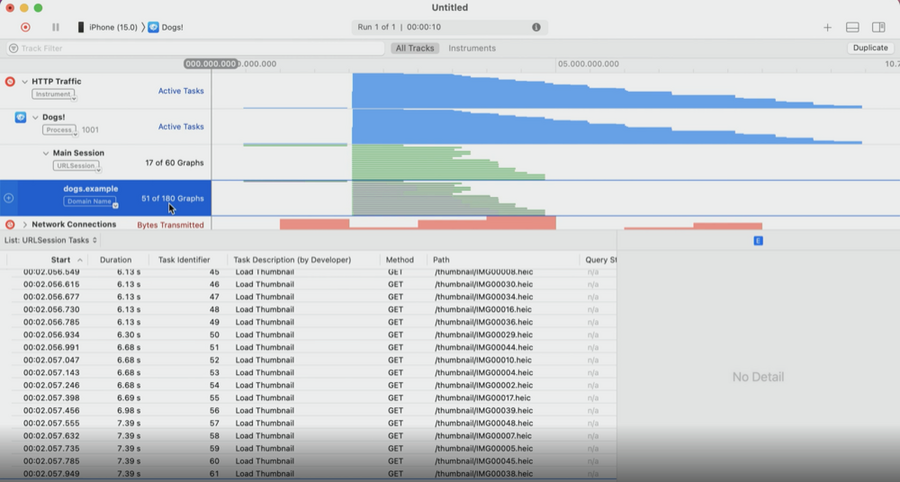Click the 6.69 s duration cell
900x482 pixels.
coord(129,398)
